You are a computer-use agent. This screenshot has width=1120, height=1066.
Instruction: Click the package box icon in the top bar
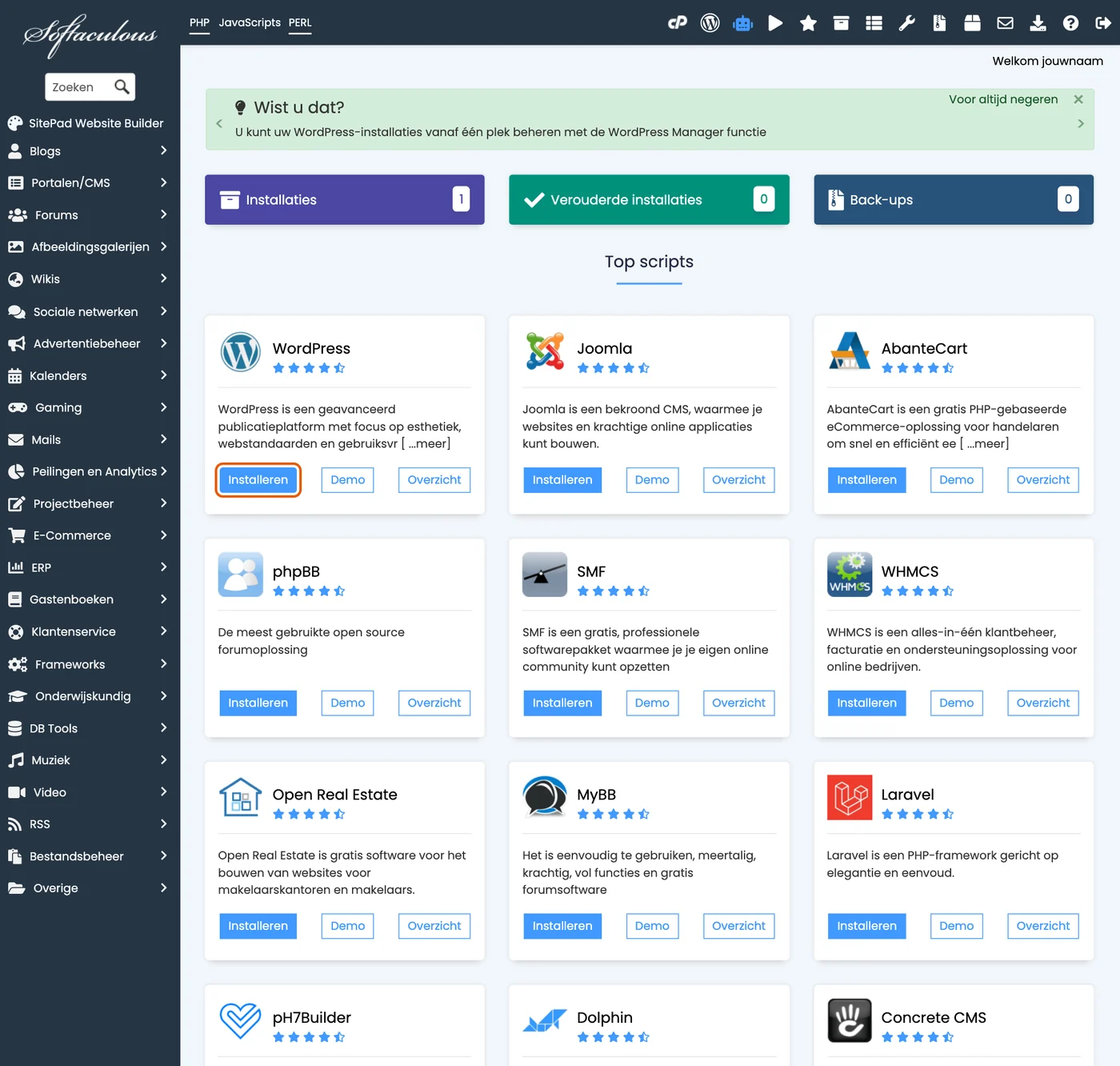tap(972, 23)
